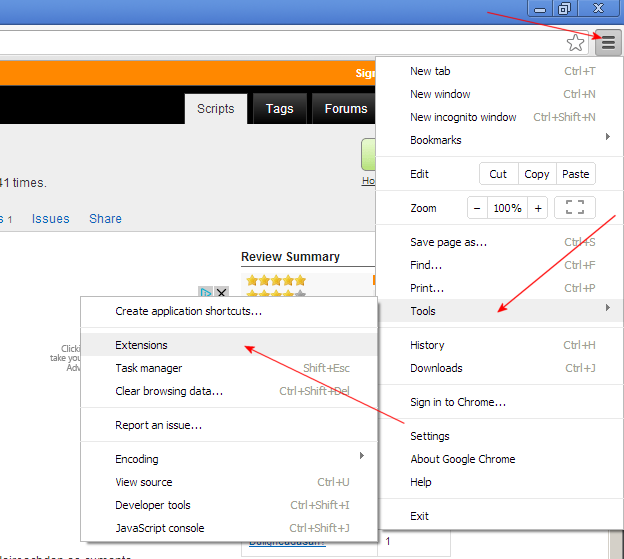624x559 pixels.
Task: Open Task manager menu entry
Action: [149, 368]
